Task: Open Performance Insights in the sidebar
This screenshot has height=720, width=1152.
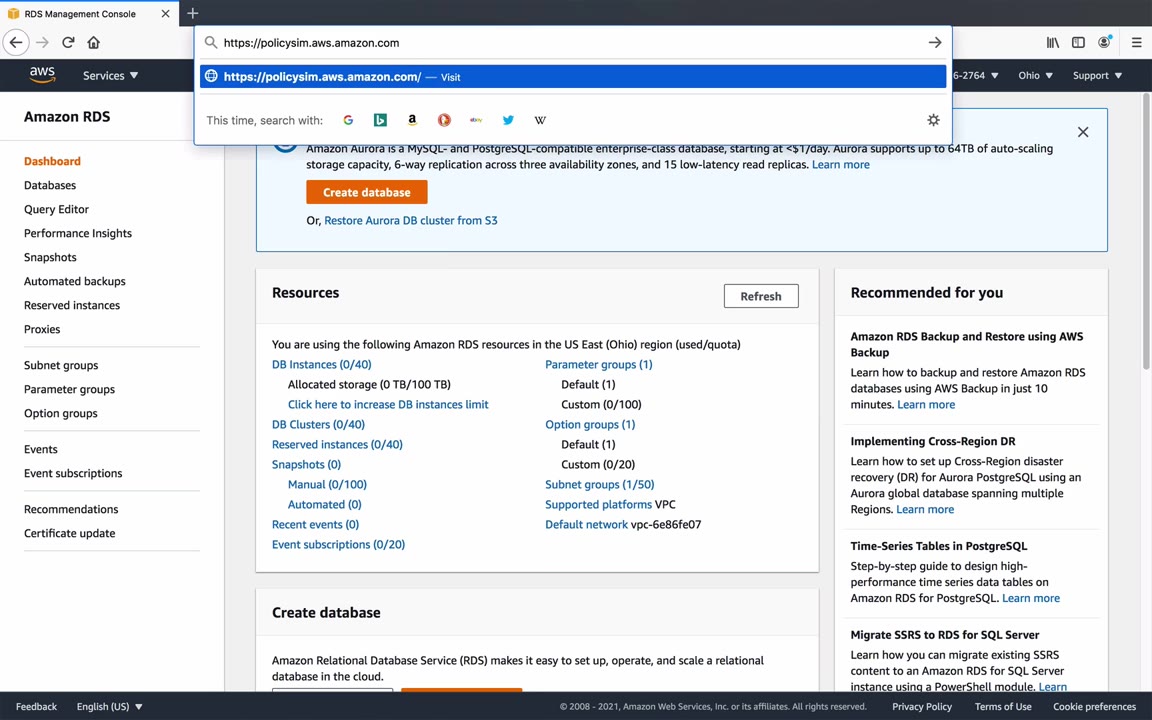Action: (78, 233)
